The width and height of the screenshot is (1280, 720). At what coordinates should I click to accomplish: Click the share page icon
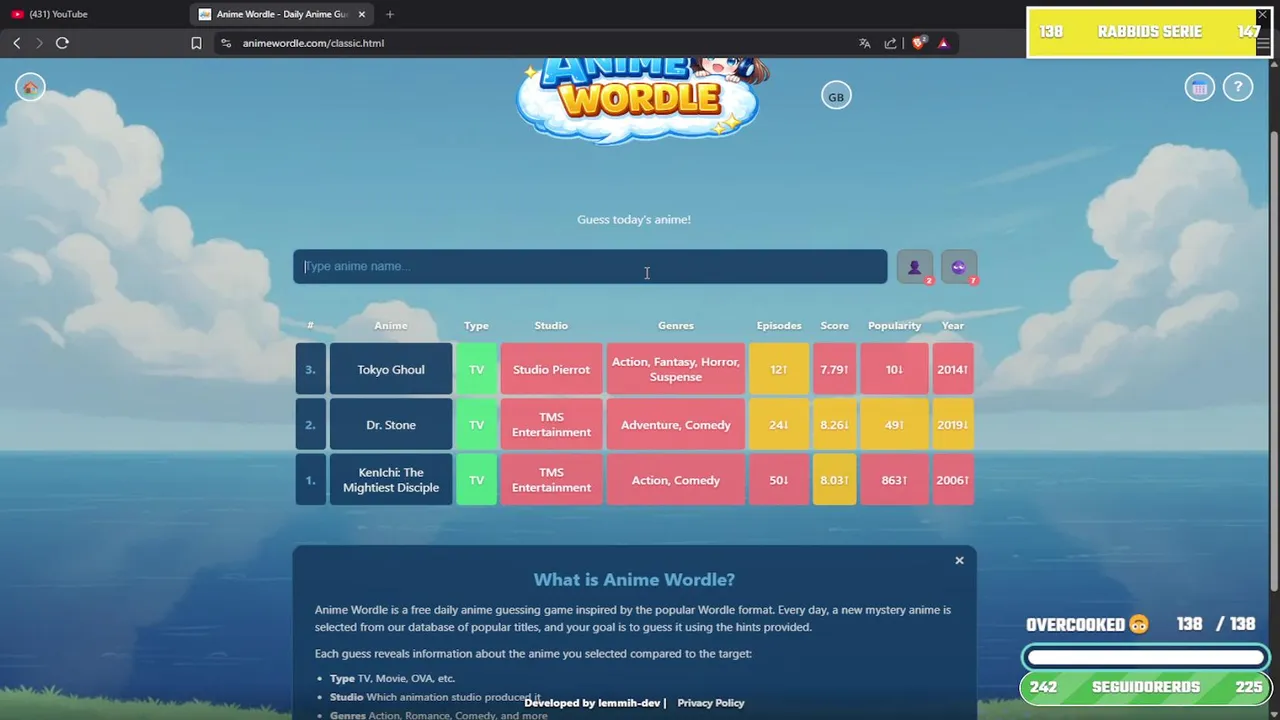(890, 43)
